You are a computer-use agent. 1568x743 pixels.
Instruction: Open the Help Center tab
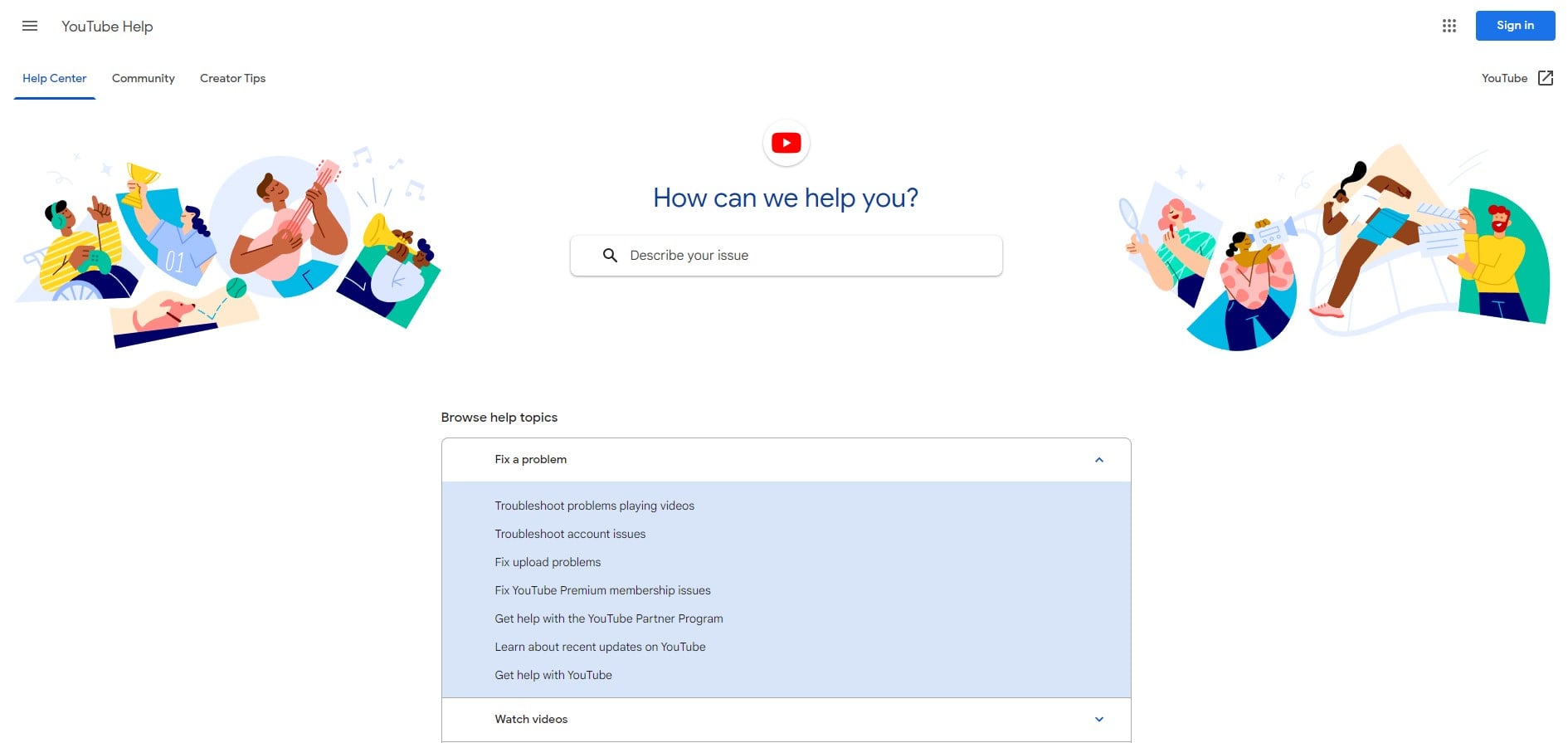coord(55,79)
